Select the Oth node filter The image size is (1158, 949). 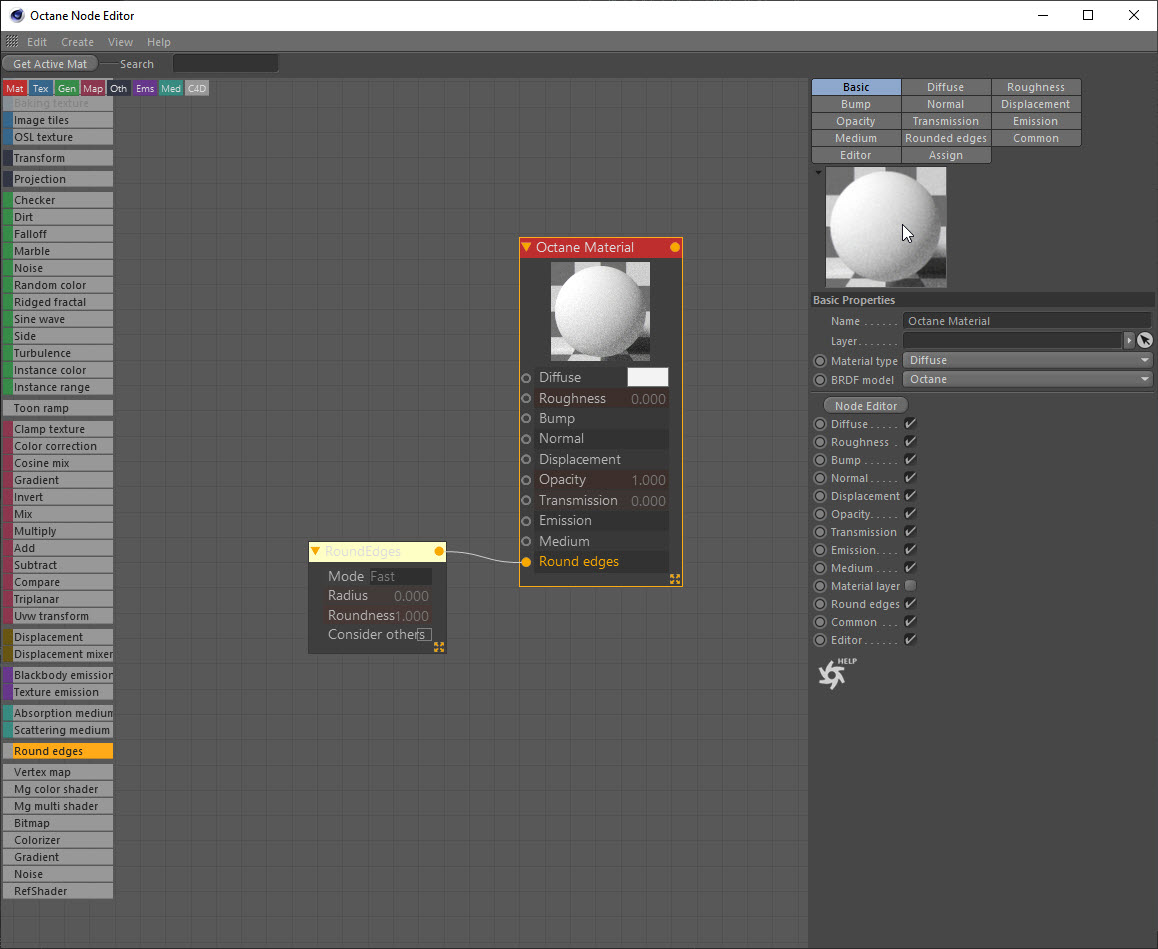coord(118,89)
